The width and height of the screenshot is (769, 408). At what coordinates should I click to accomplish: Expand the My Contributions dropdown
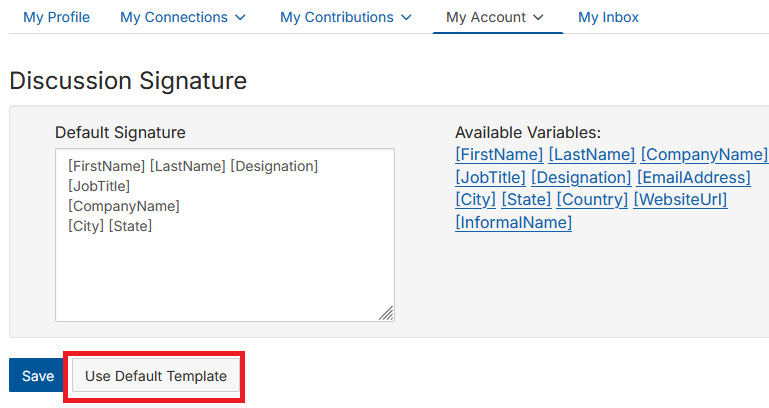tap(345, 17)
